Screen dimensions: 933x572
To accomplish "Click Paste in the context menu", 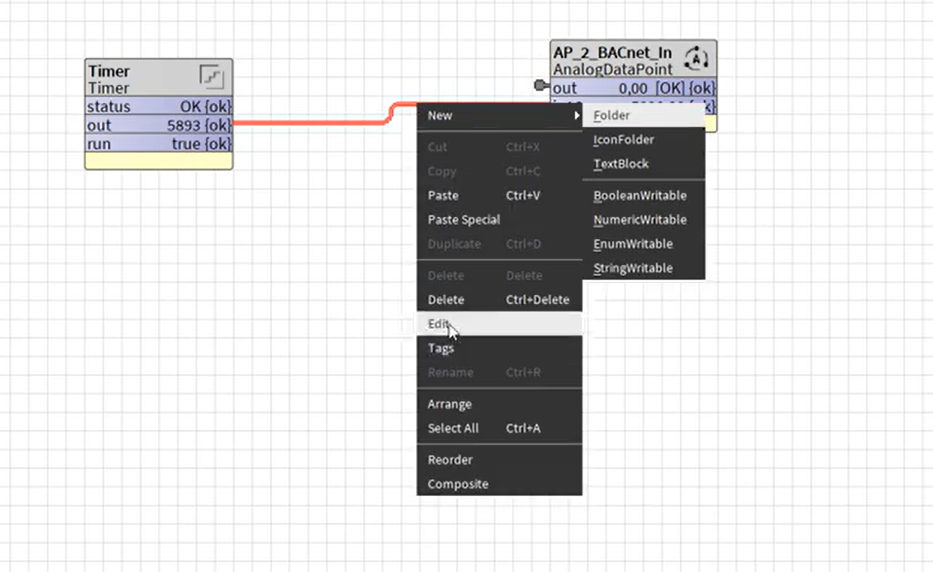I will point(442,196).
